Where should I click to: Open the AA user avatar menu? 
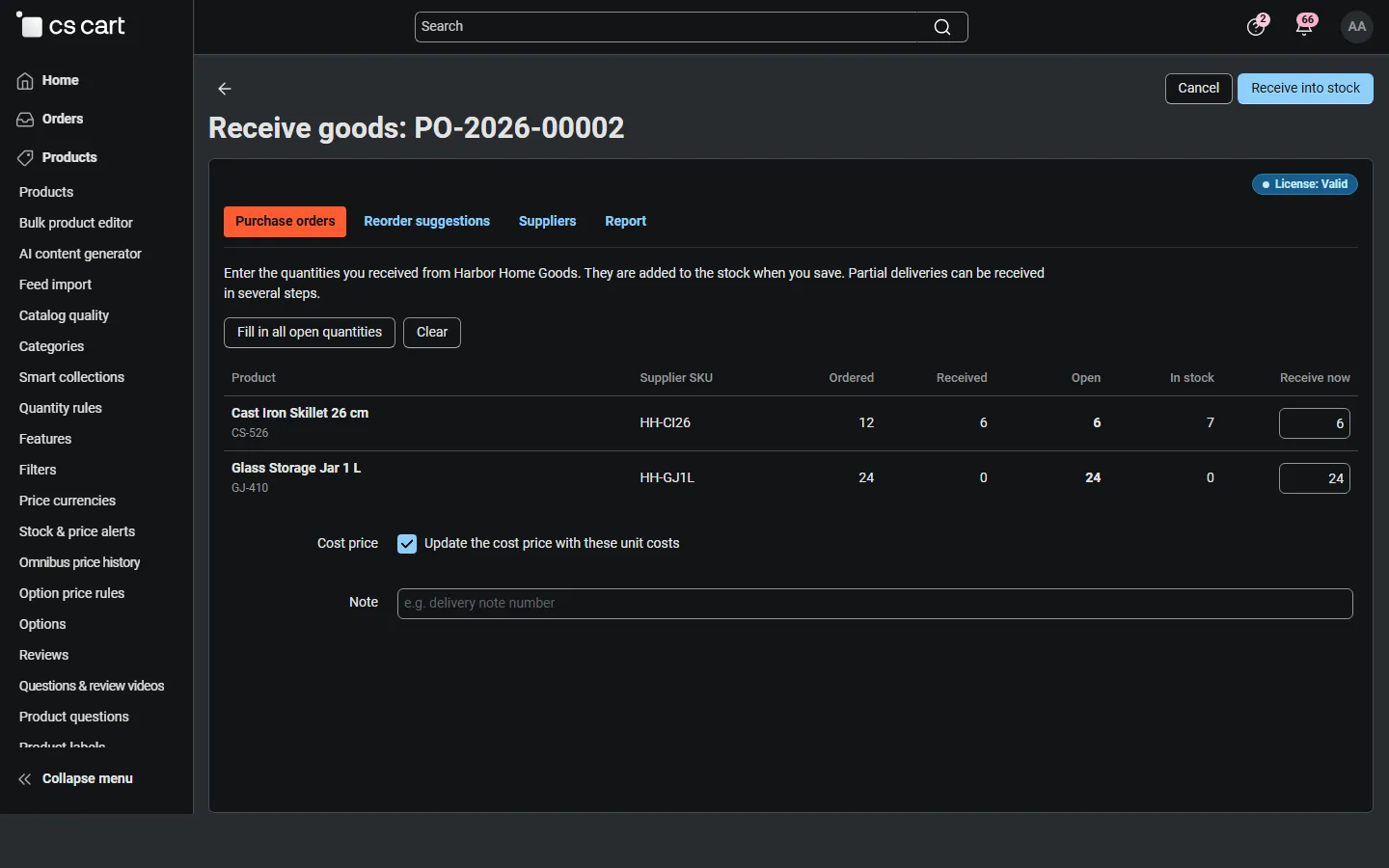1357,26
